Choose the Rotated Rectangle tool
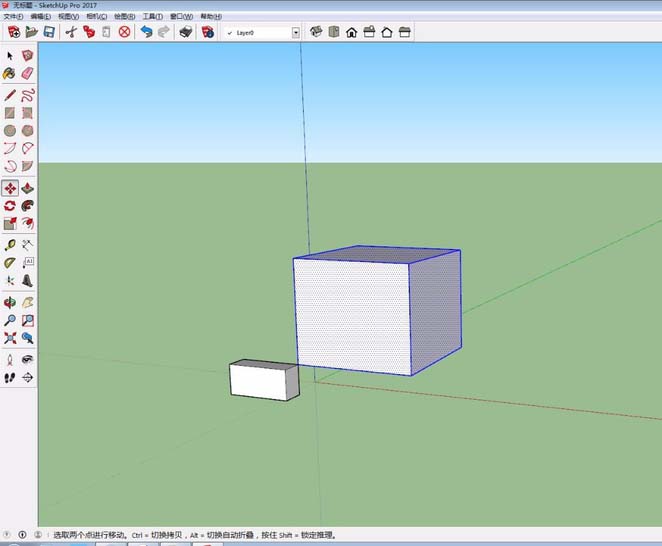This screenshot has width=662, height=546. tap(27, 113)
